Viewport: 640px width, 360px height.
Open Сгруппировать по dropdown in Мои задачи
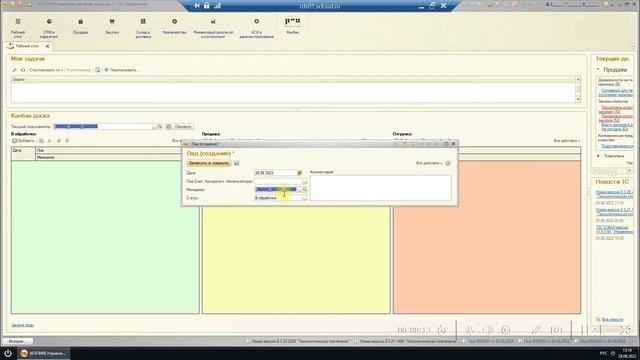[46, 70]
